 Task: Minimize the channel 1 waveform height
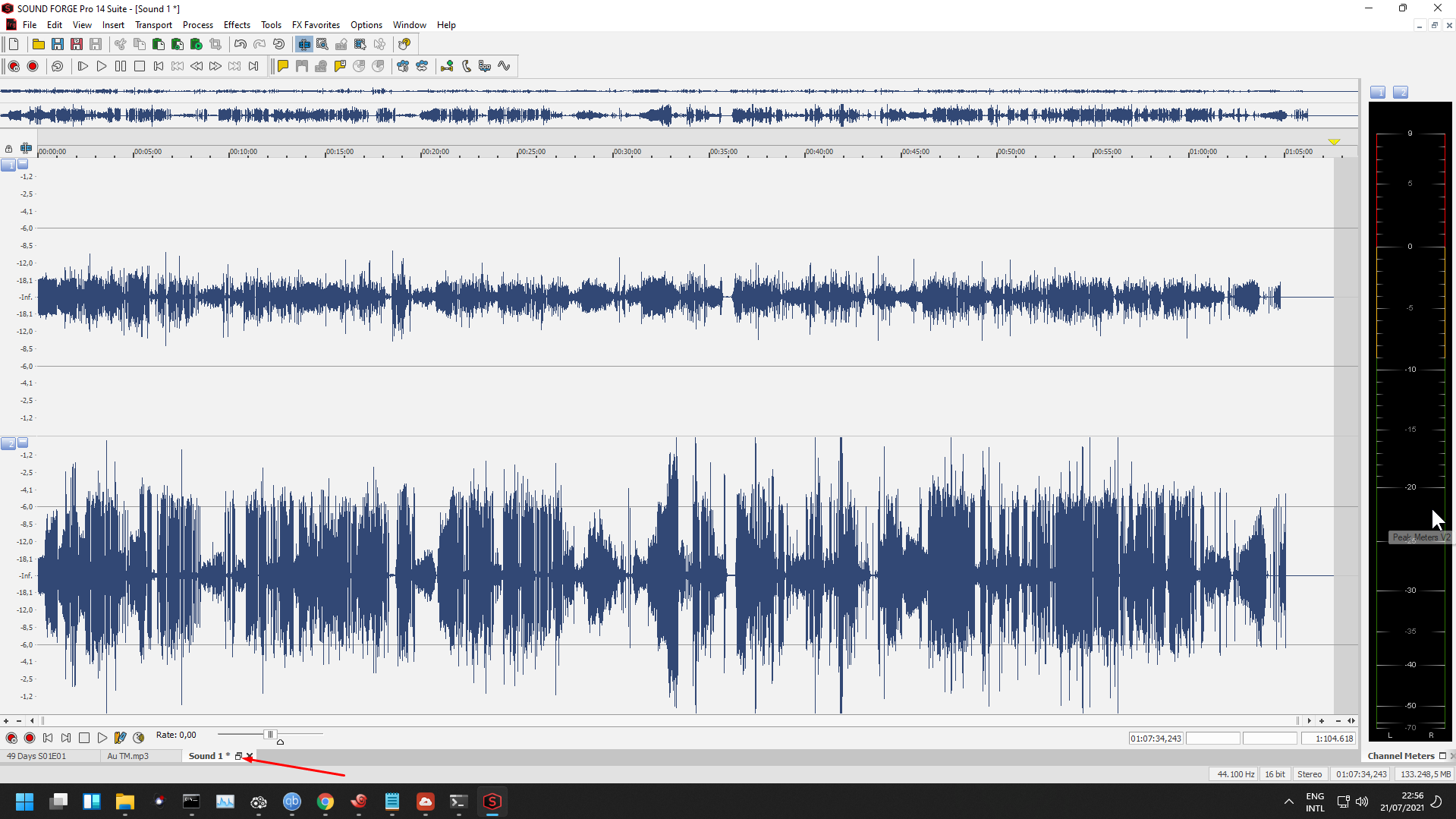coord(23,164)
